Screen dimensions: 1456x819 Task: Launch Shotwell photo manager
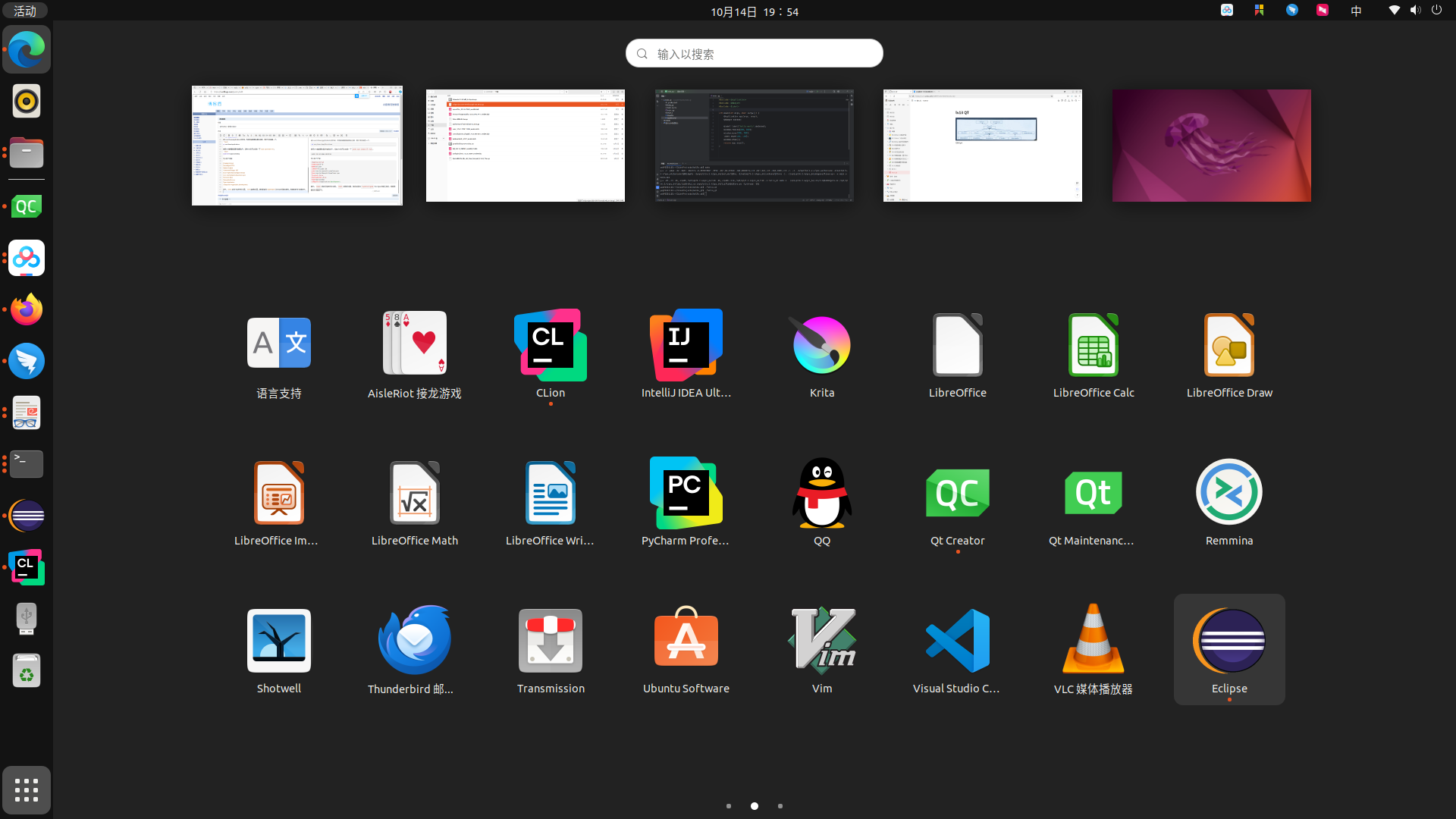coord(278,649)
